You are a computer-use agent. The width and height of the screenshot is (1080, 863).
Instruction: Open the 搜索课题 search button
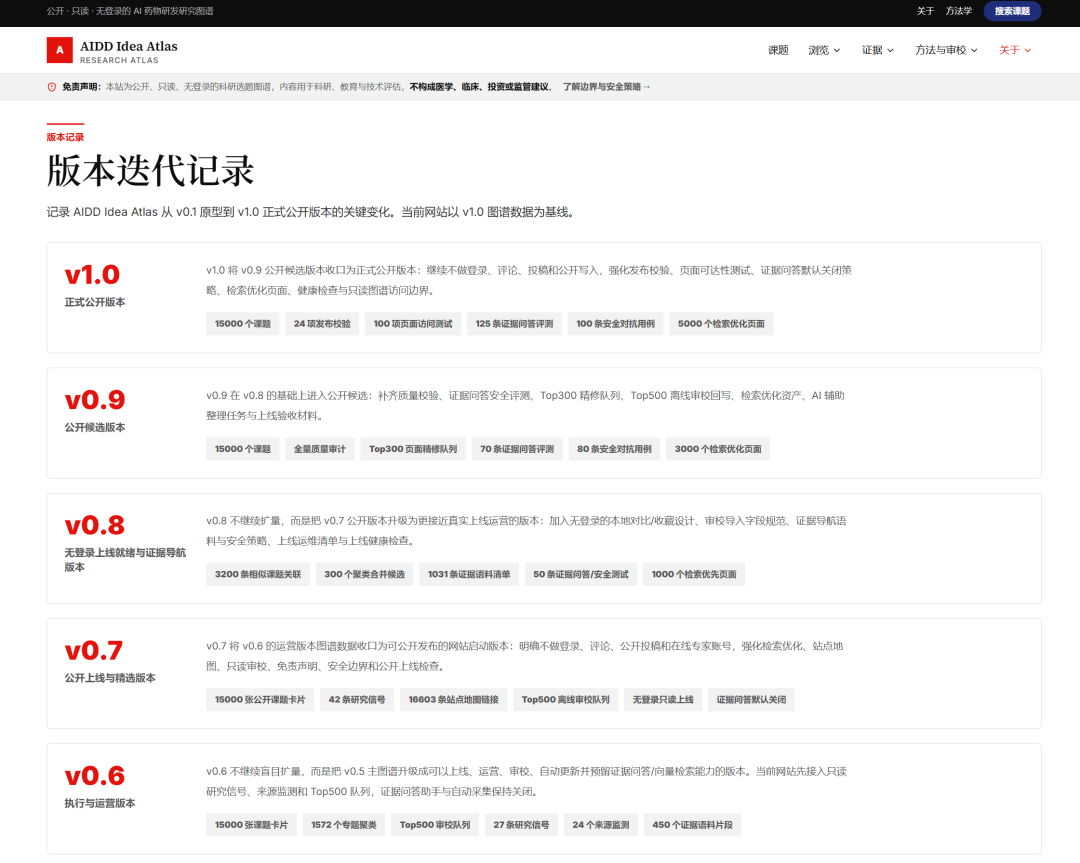tap(1012, 11)
